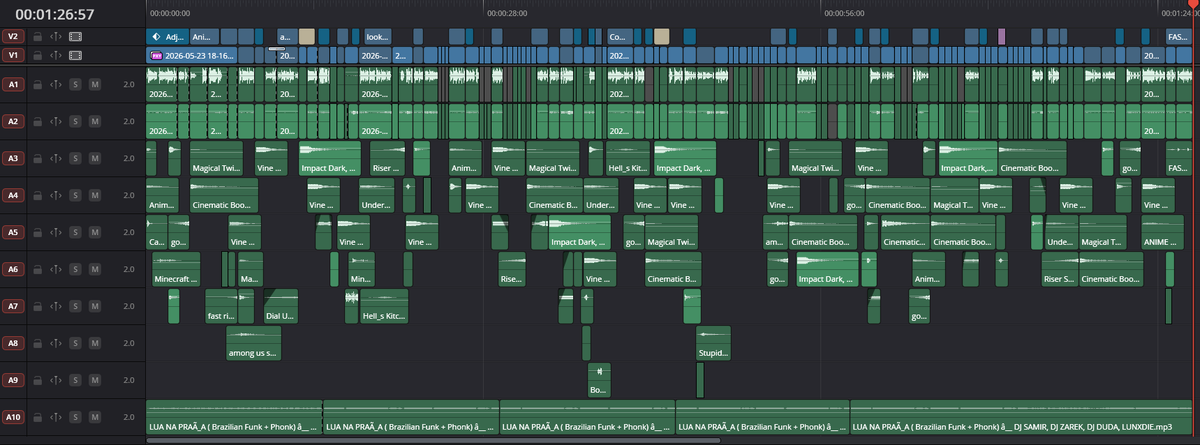Lock audio track A5

[x=37, y=233]
